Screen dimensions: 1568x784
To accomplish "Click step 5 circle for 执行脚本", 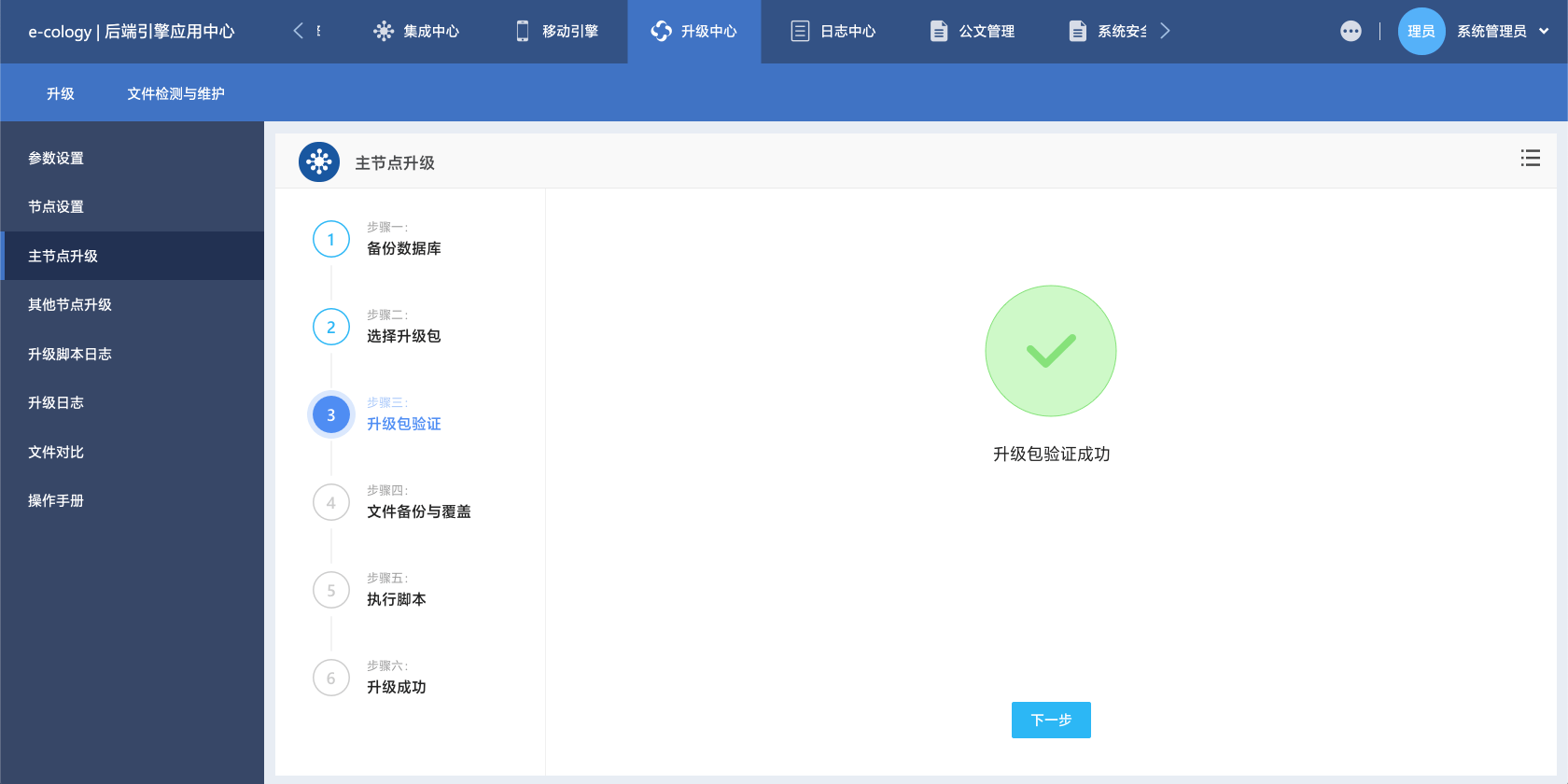I will [x=331, y=590].
